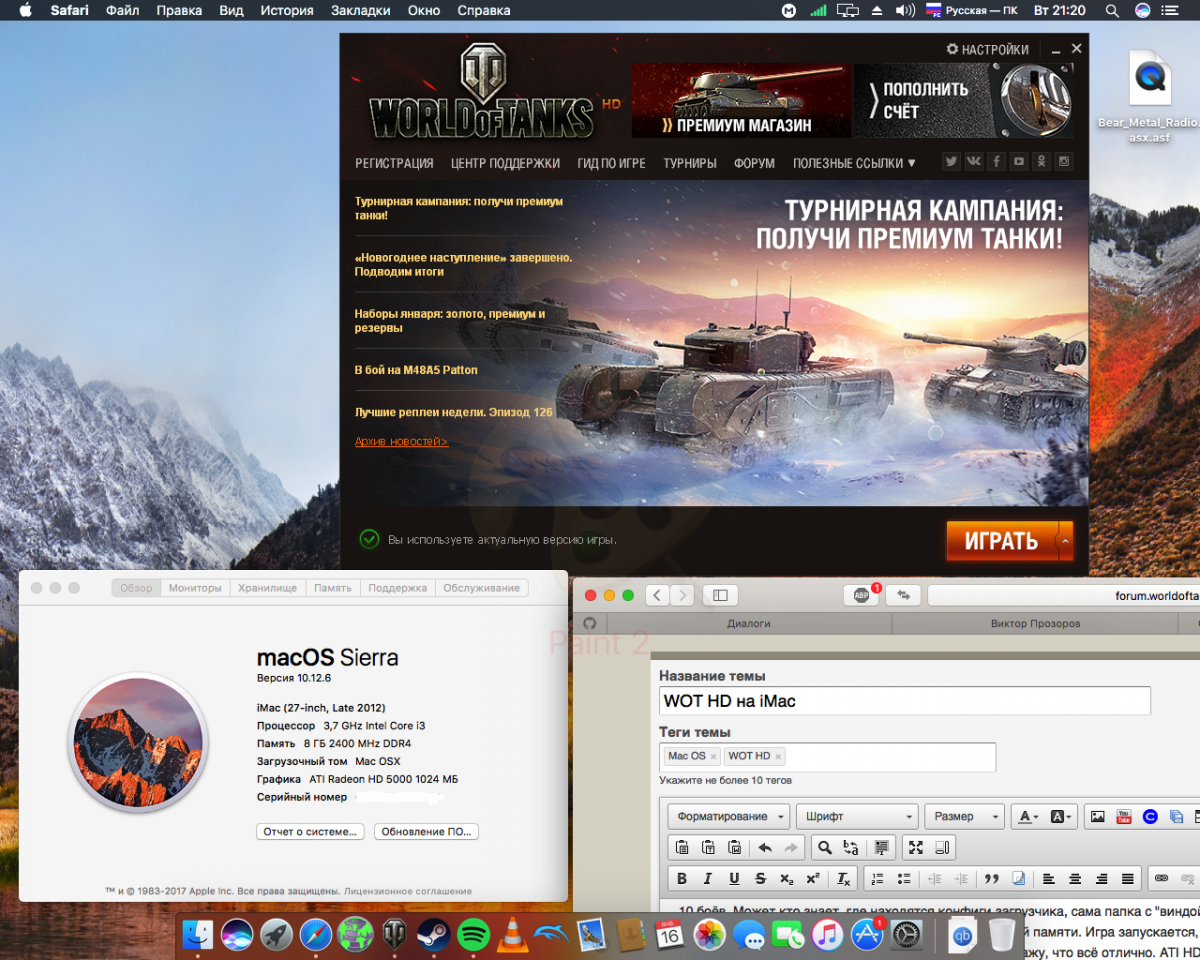Viewport: 1200px width, 960px height.
Task: Switch to Хранилище tab
Action: [x=267, y=588]
